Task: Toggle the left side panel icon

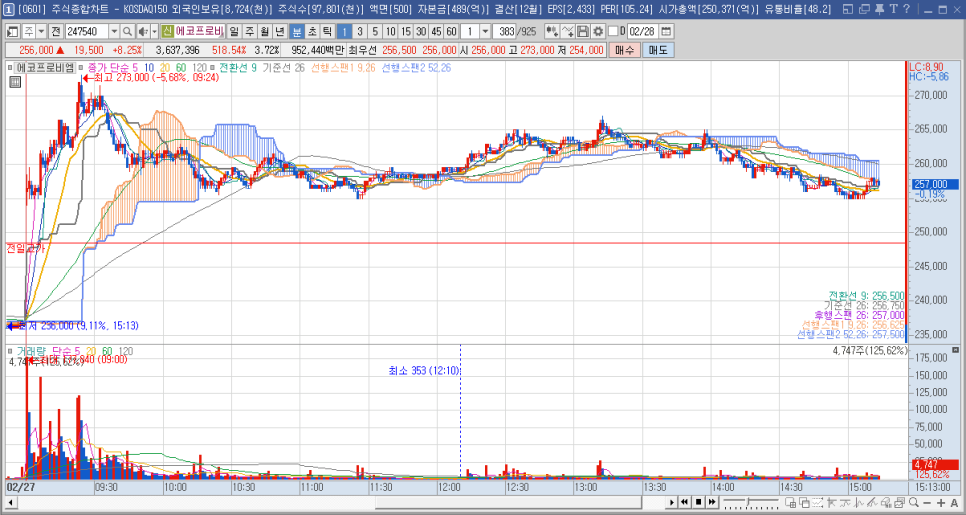Action: [12, 31]
